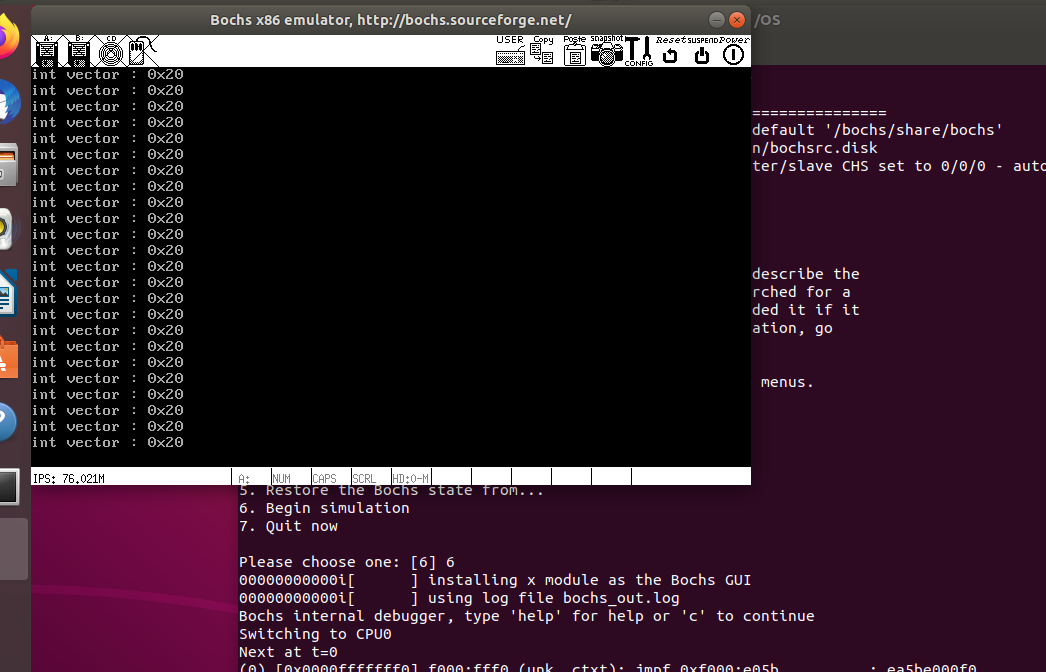1046x672 pixels.
Task: Open Thunderbird from the dock
Action: pos(7,103)
